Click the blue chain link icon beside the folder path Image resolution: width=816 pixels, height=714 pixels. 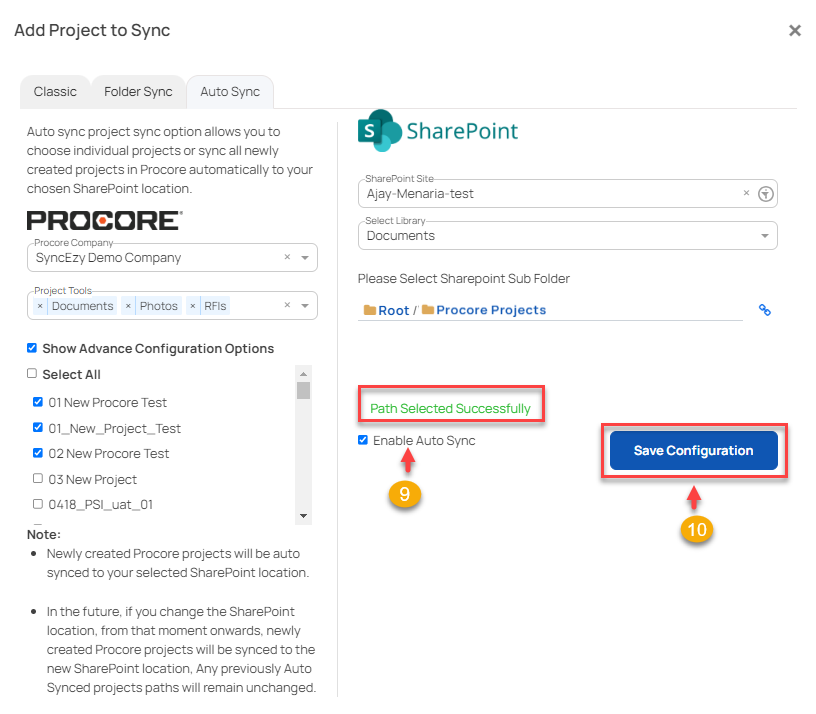pyautogui.click(x=765, y=310)
